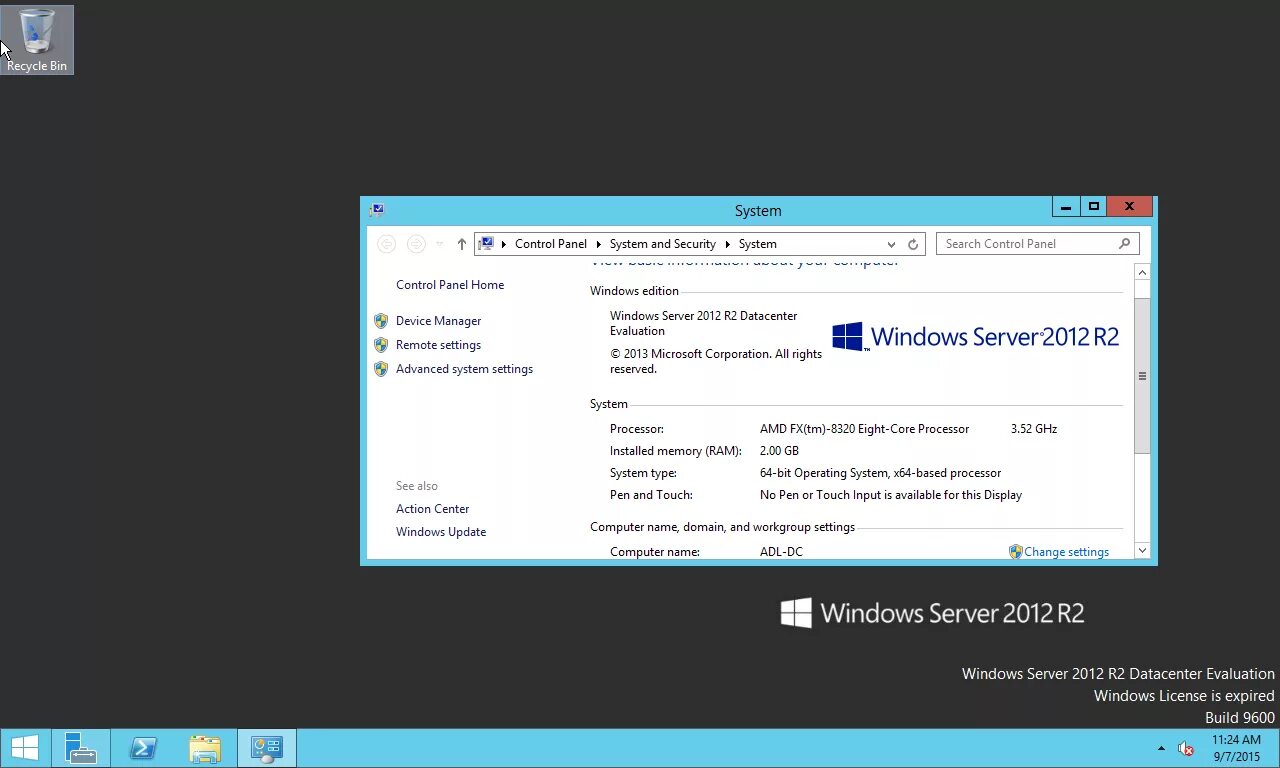
Task: Go up one level with Up arrow
Action: point(461,244)
